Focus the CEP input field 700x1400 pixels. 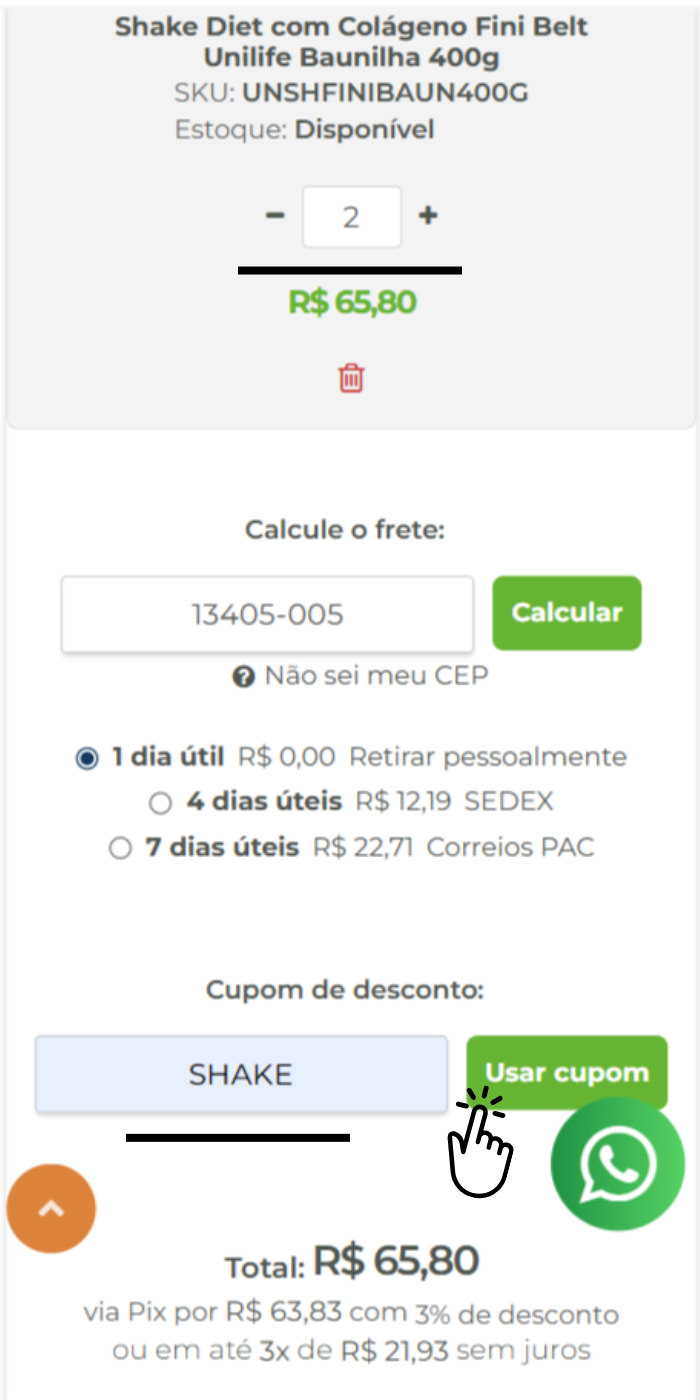point(267,614)
